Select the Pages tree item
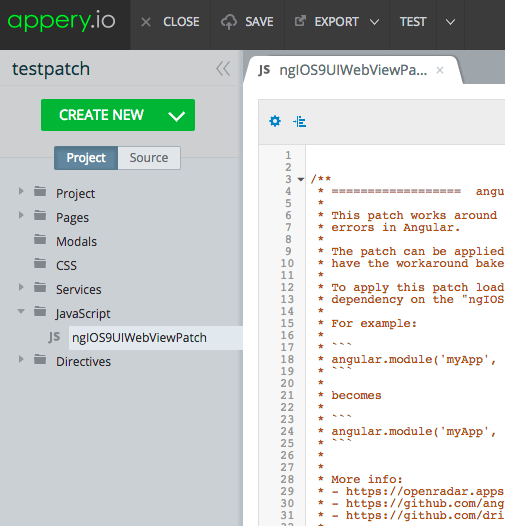 72,218
